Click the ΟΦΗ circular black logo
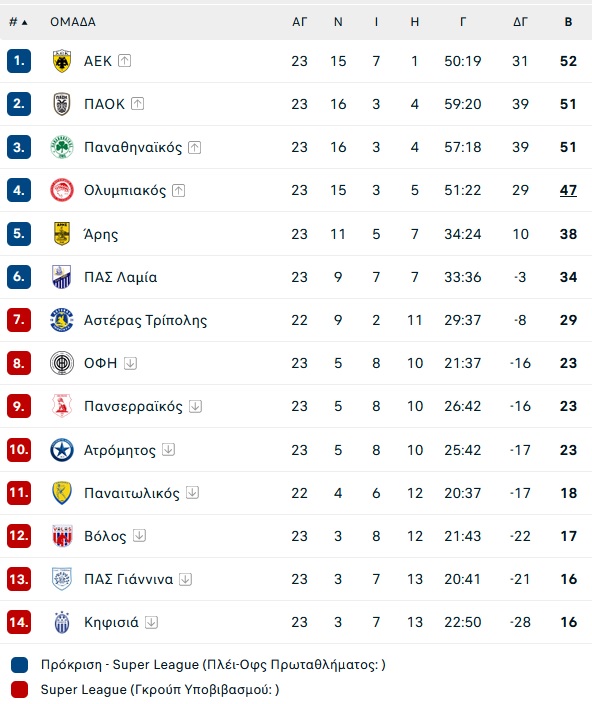This screenshot has width=592, height=704. (62, 363)
